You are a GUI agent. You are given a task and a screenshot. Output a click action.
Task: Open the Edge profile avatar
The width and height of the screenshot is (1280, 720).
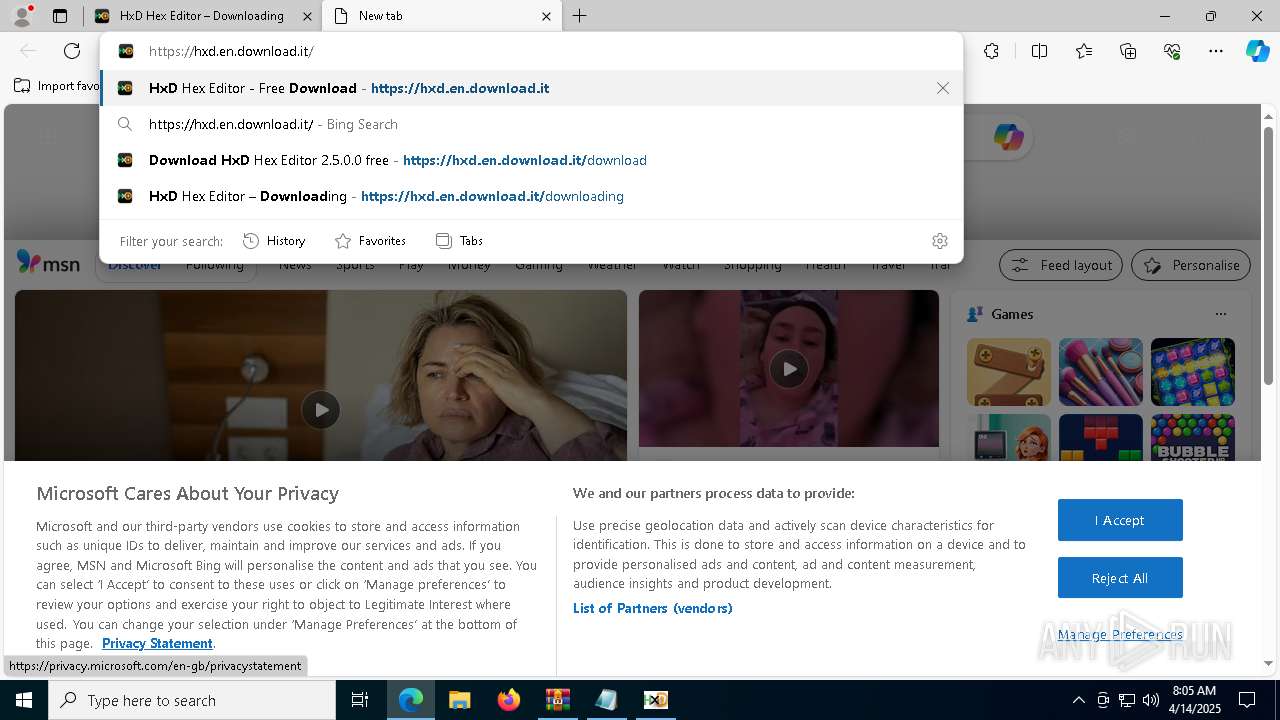tap(21, 16)
